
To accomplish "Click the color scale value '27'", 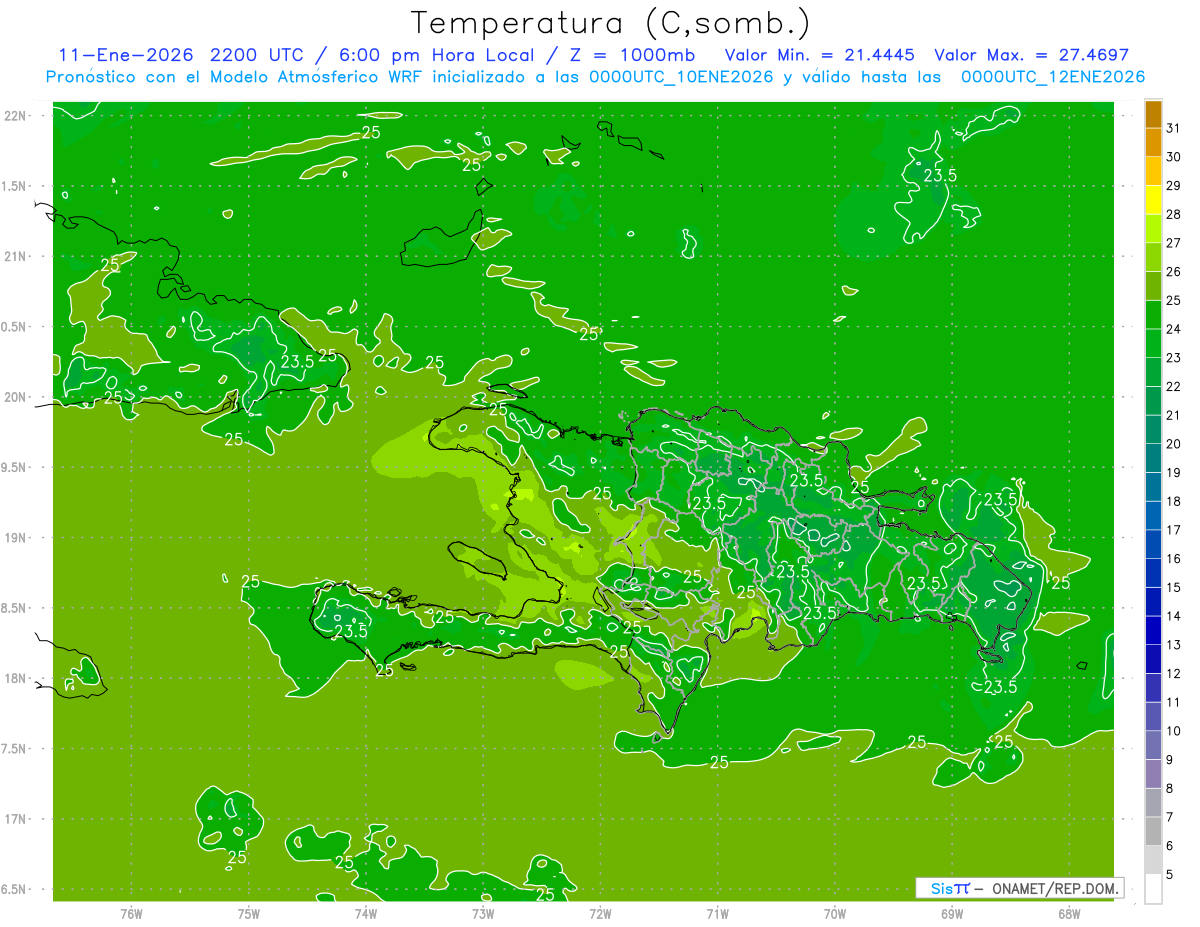I will (1174, 243).
